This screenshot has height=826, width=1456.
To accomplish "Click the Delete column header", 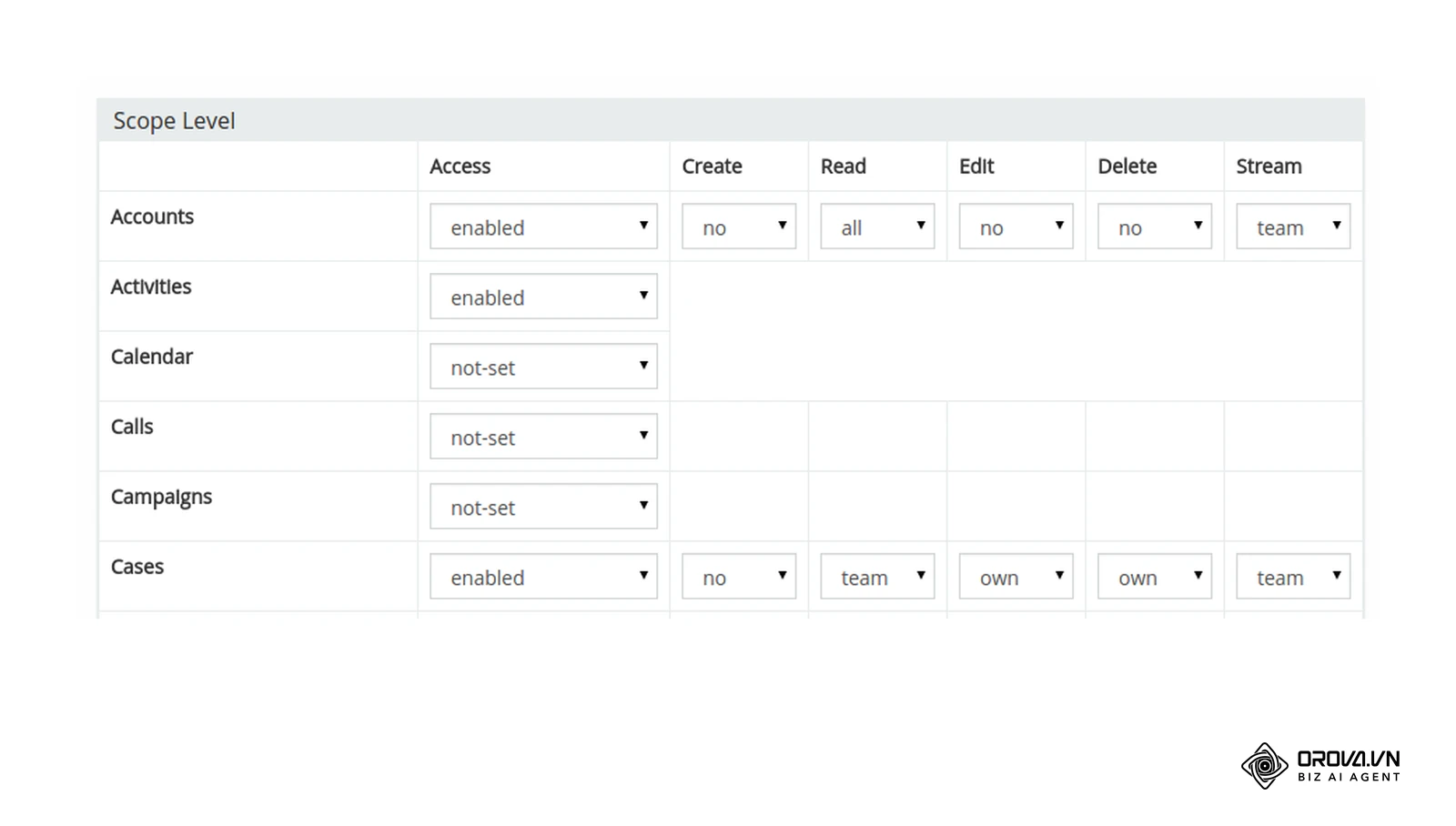I will (x=1127, y=166).
